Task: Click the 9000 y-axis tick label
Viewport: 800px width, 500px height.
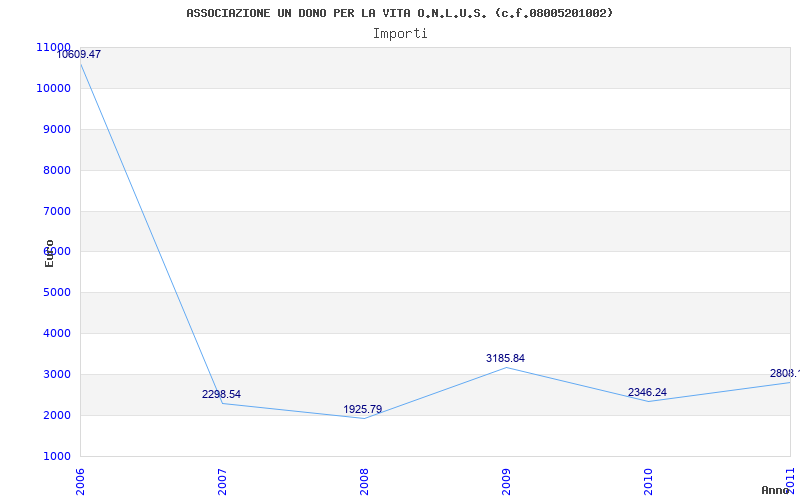Action: [56, 129]
